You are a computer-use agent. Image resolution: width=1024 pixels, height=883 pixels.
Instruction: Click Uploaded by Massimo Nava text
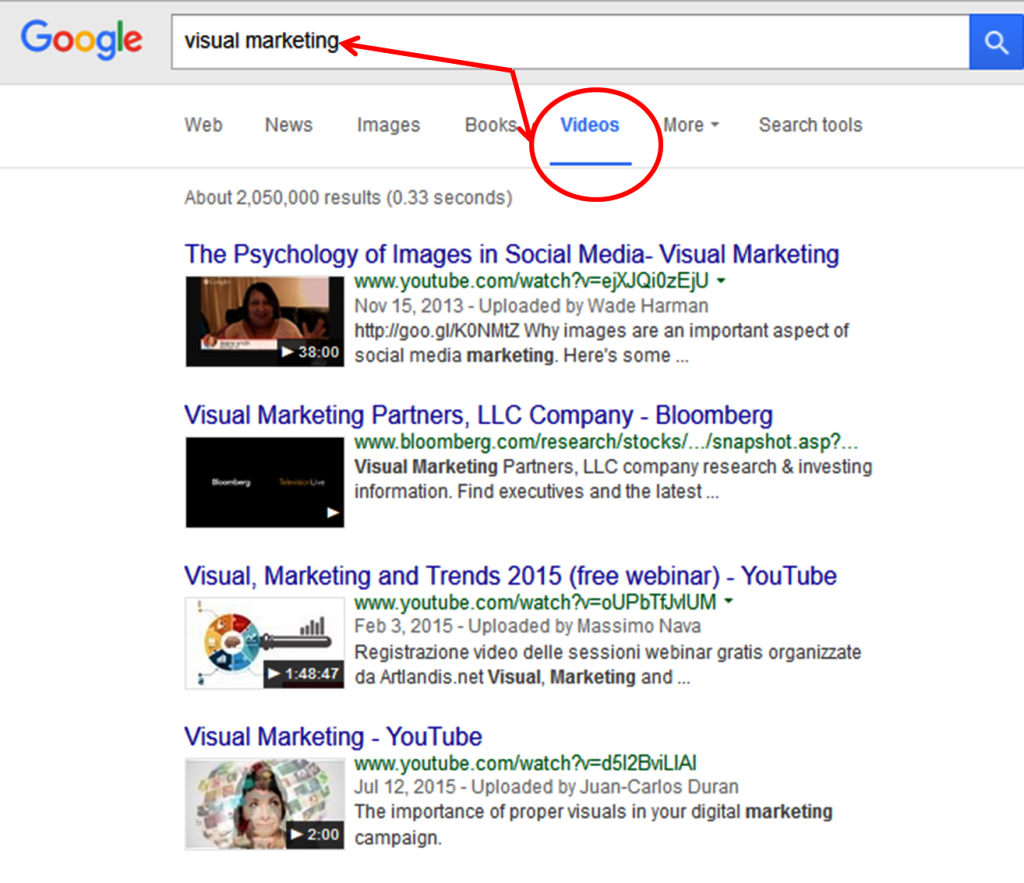tap(584, 626)
